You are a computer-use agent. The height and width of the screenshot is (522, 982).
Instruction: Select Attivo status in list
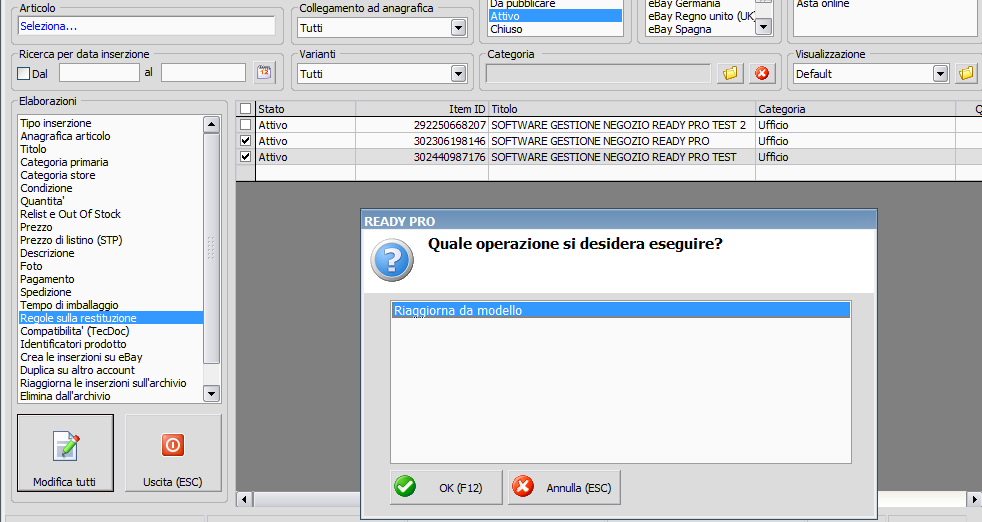click(x=555, y=16)
